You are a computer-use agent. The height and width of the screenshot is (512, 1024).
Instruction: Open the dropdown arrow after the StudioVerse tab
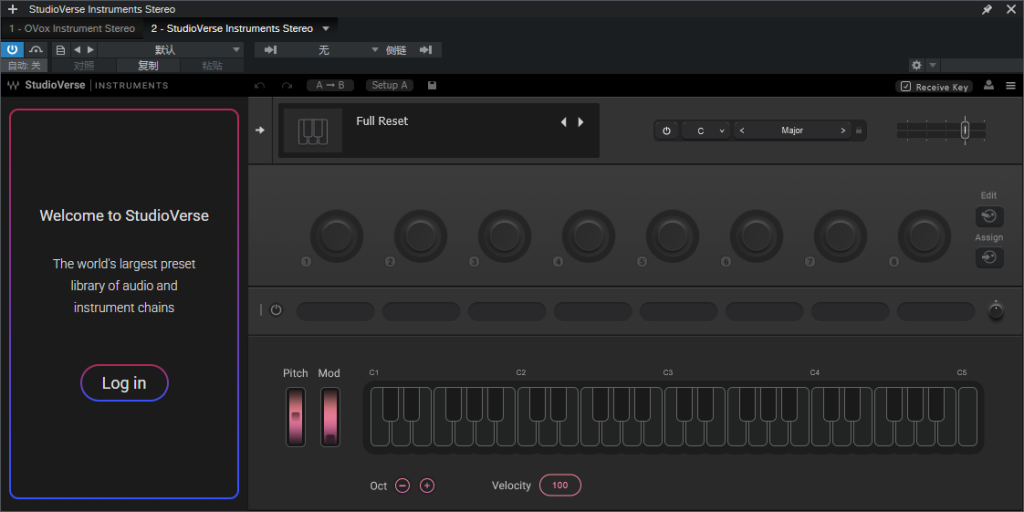326,29
